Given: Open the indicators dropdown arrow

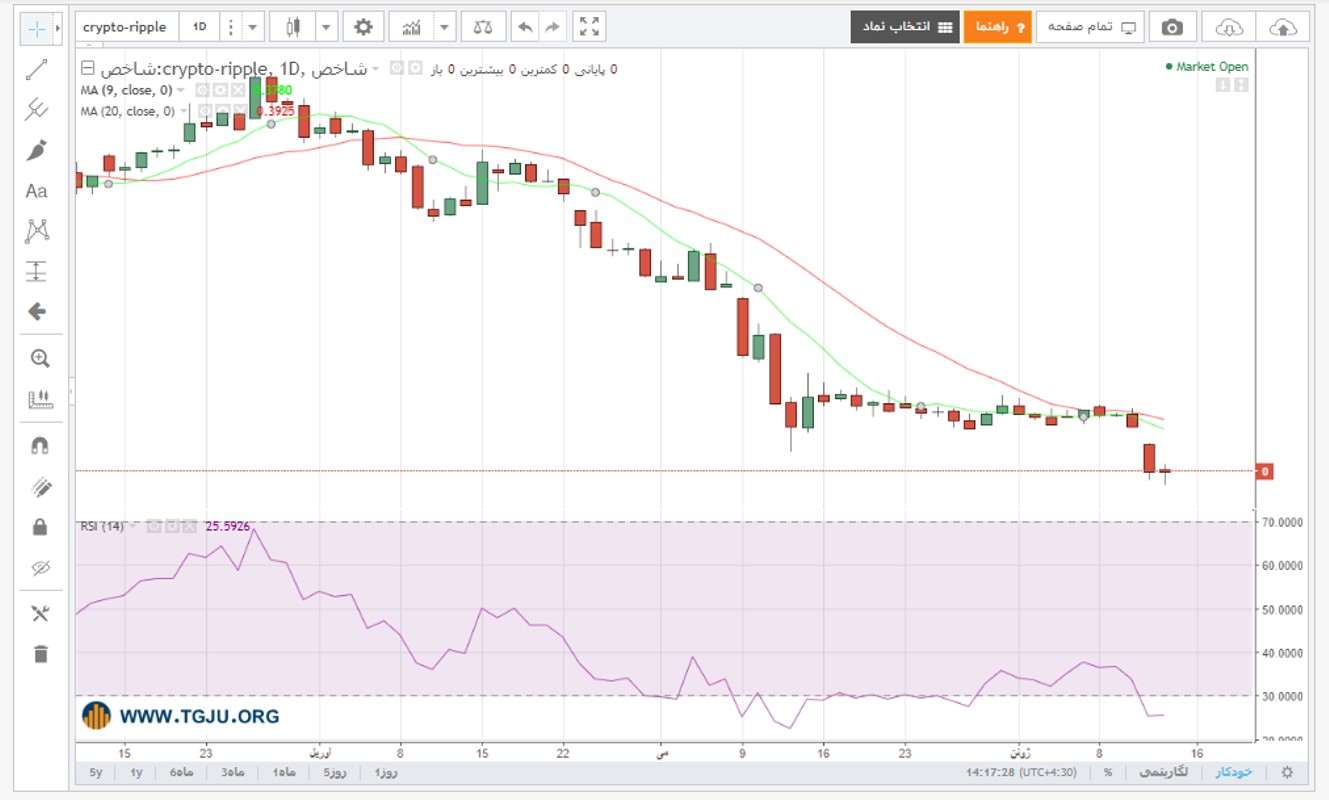Looking at the screenshot, I should click(445, 27).
